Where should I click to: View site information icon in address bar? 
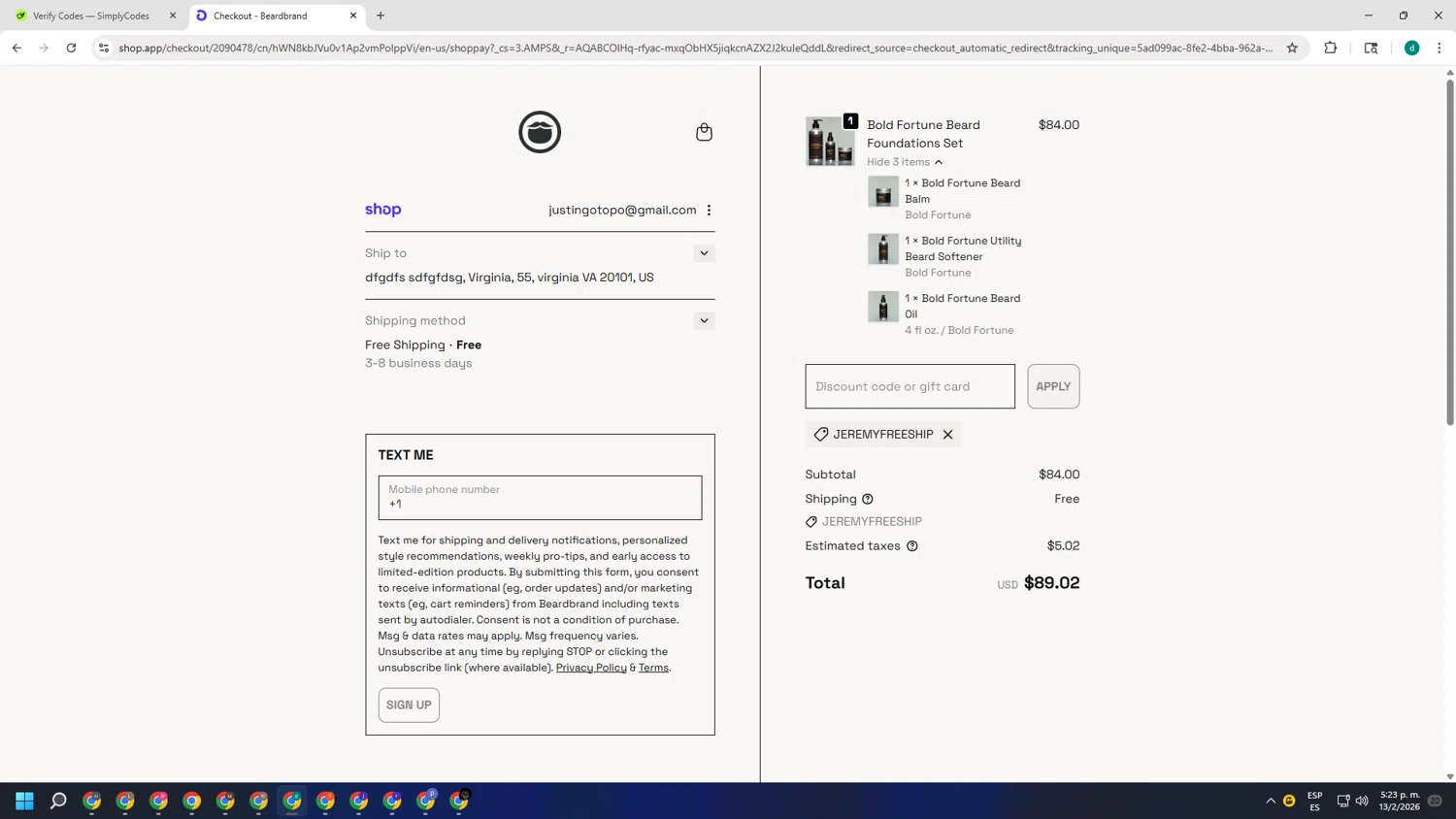[x=104, y=48]
